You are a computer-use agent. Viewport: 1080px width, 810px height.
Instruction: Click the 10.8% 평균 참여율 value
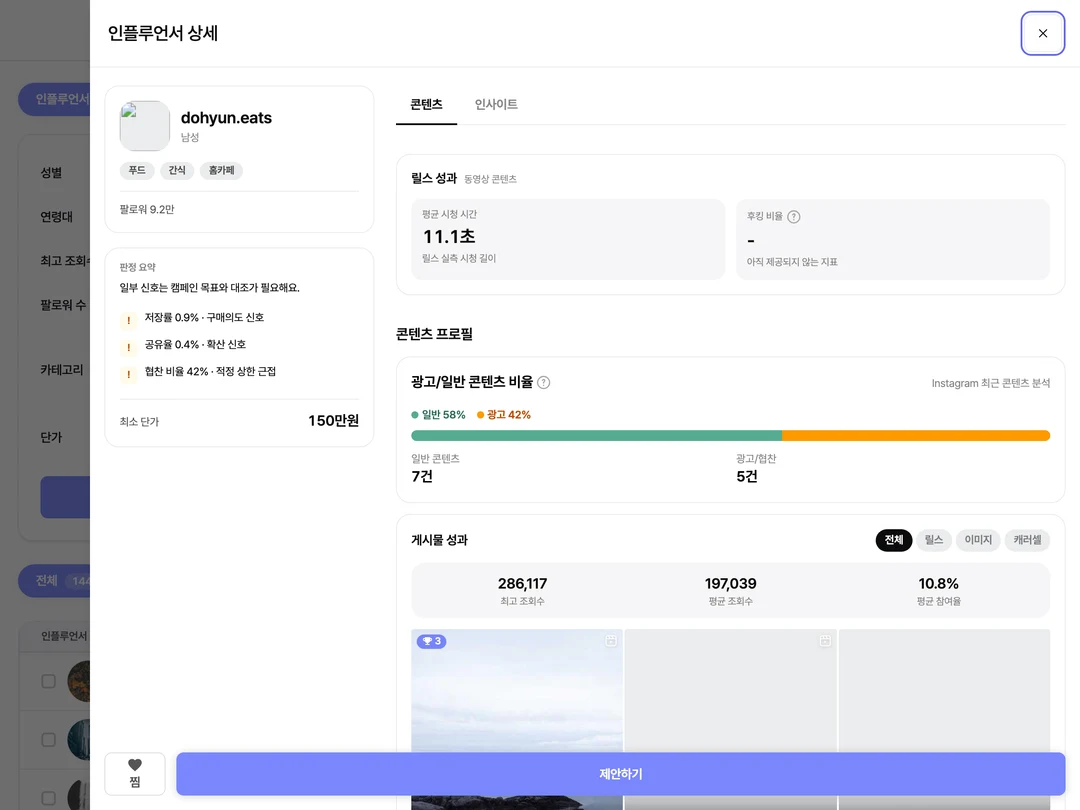tap(938, 583)
